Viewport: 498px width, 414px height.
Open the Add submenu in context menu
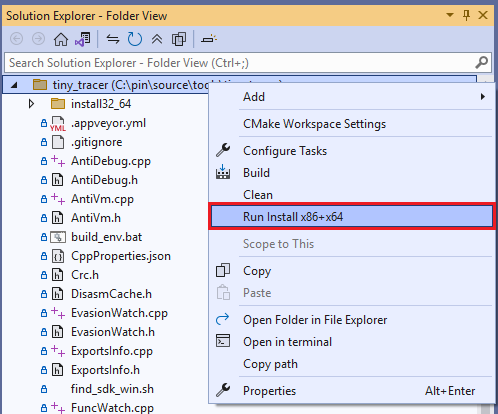point(352,97)
